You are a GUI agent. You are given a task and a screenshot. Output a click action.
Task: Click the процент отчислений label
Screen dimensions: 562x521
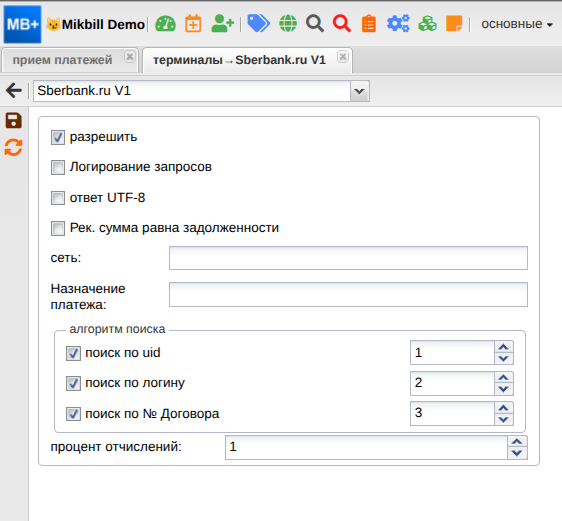(116, 447)
